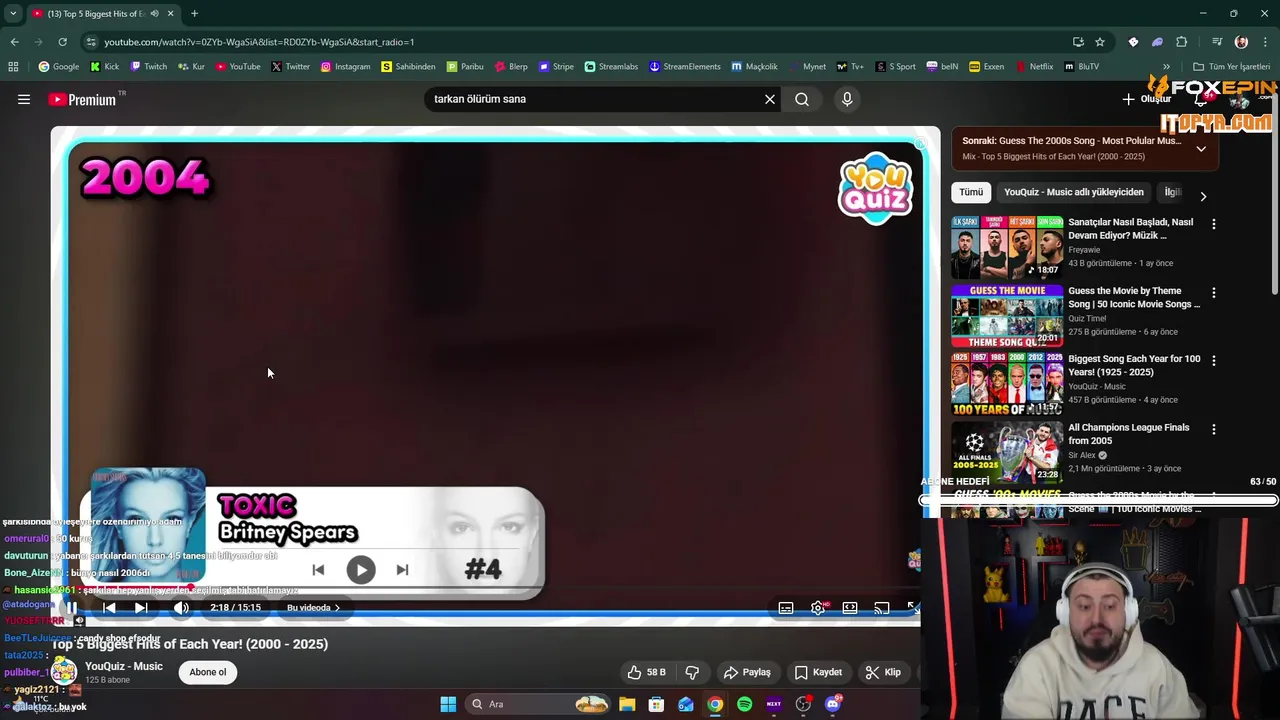
Task: Click the taskbar Ara search box
Action: (x=538, y=704)
